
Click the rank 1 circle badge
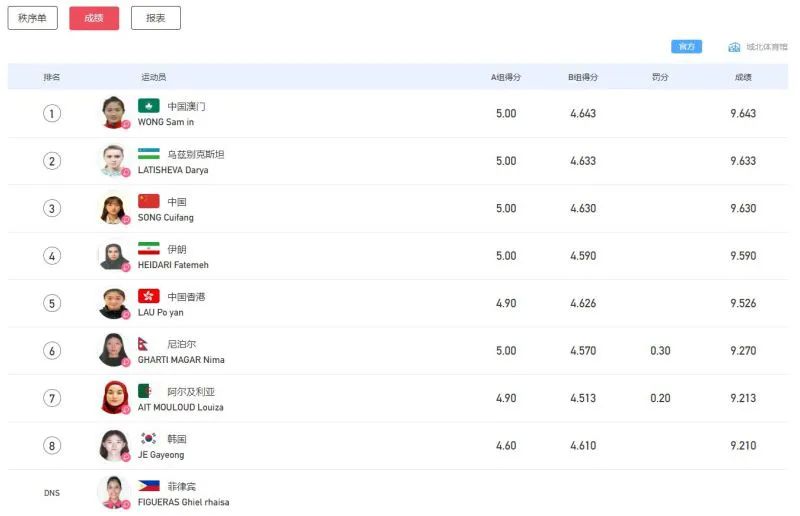coord(52,113)
